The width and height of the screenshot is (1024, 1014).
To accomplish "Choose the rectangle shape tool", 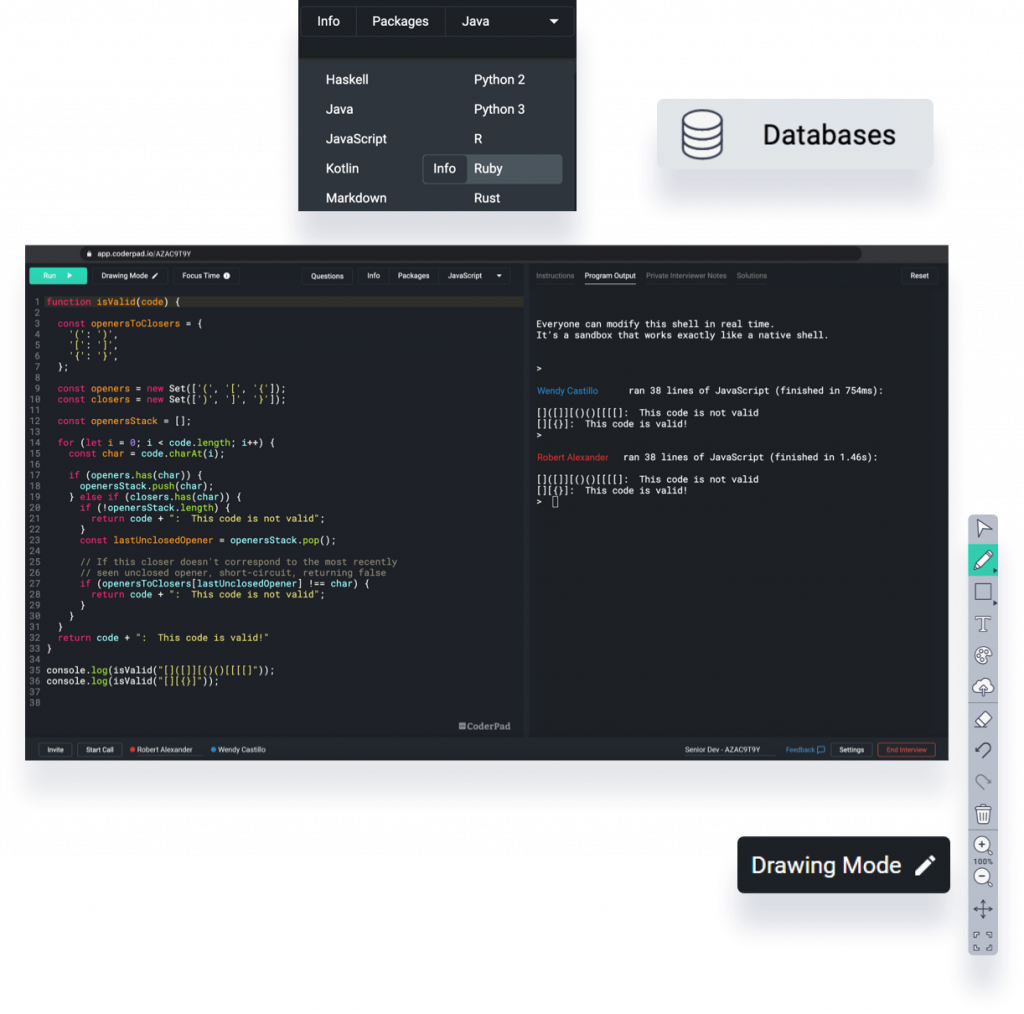I will pyautogui.click(x=983, y=592).
